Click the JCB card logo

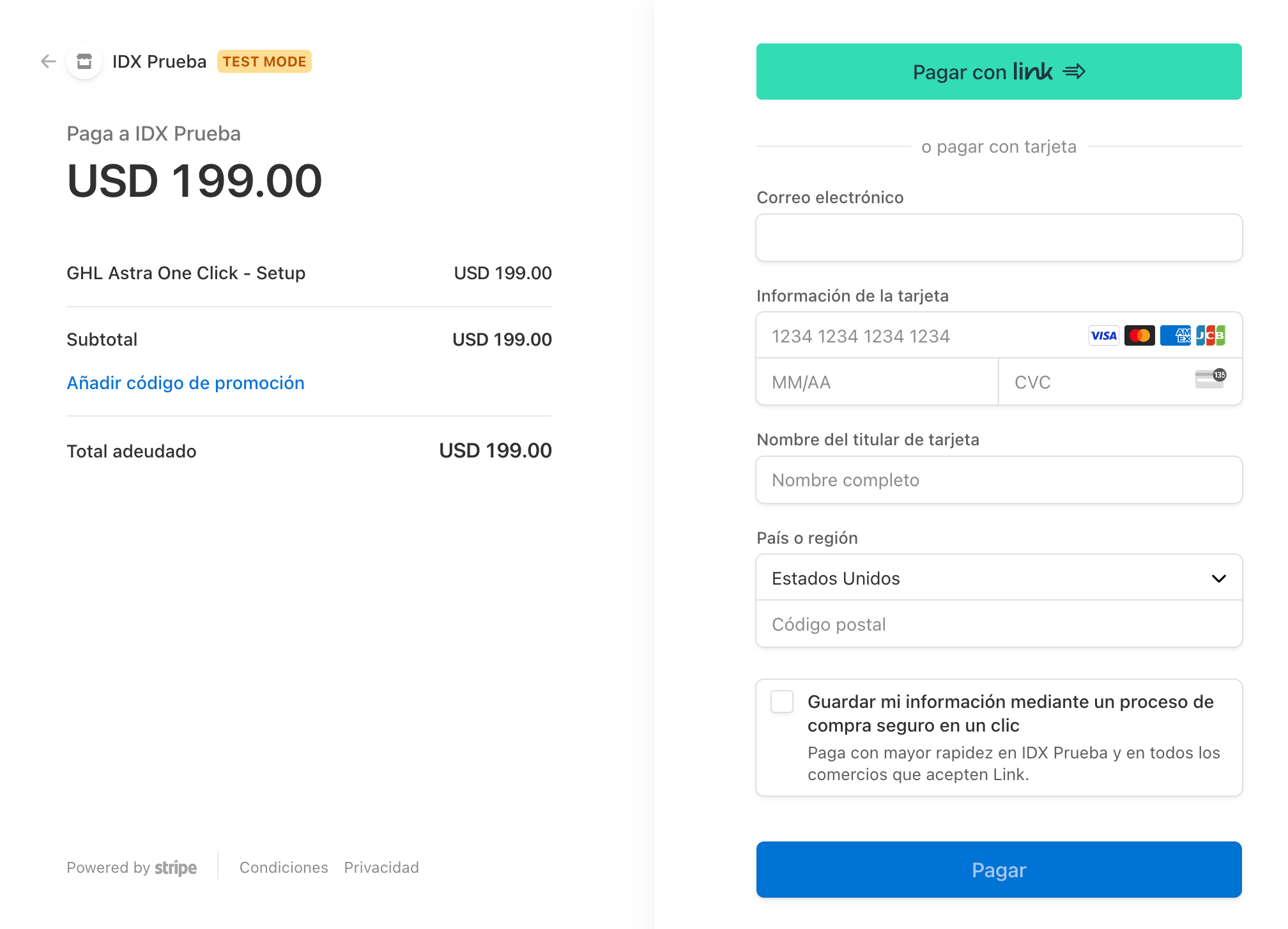1211,335
